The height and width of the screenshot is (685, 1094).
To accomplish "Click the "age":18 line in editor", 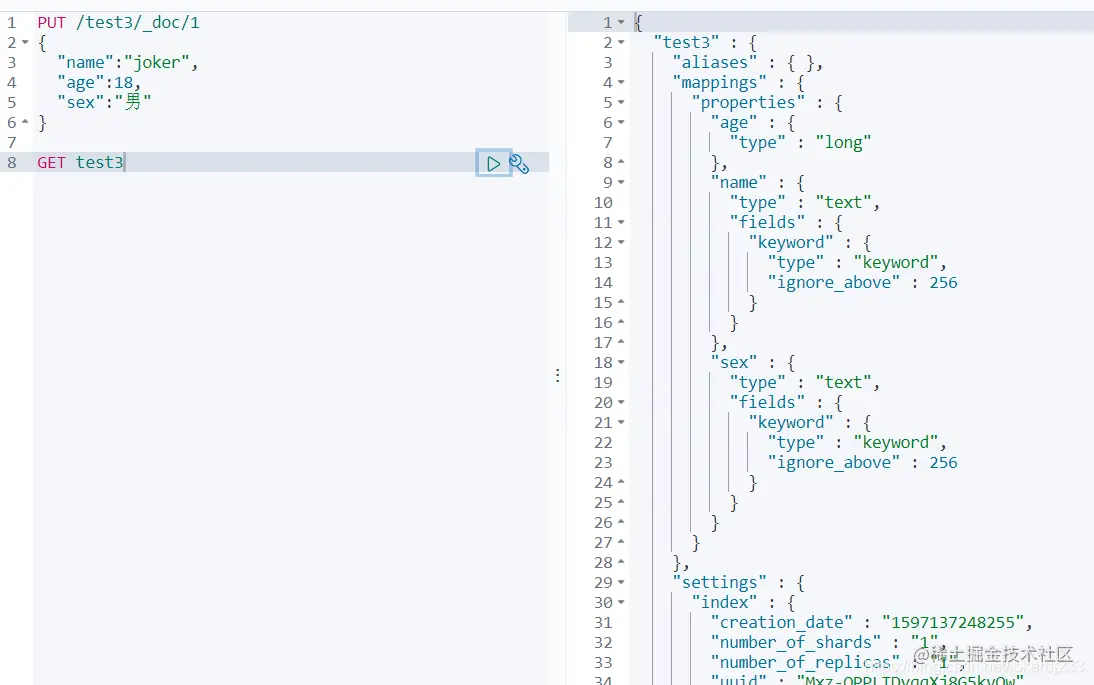I will [x=99, y=82].
